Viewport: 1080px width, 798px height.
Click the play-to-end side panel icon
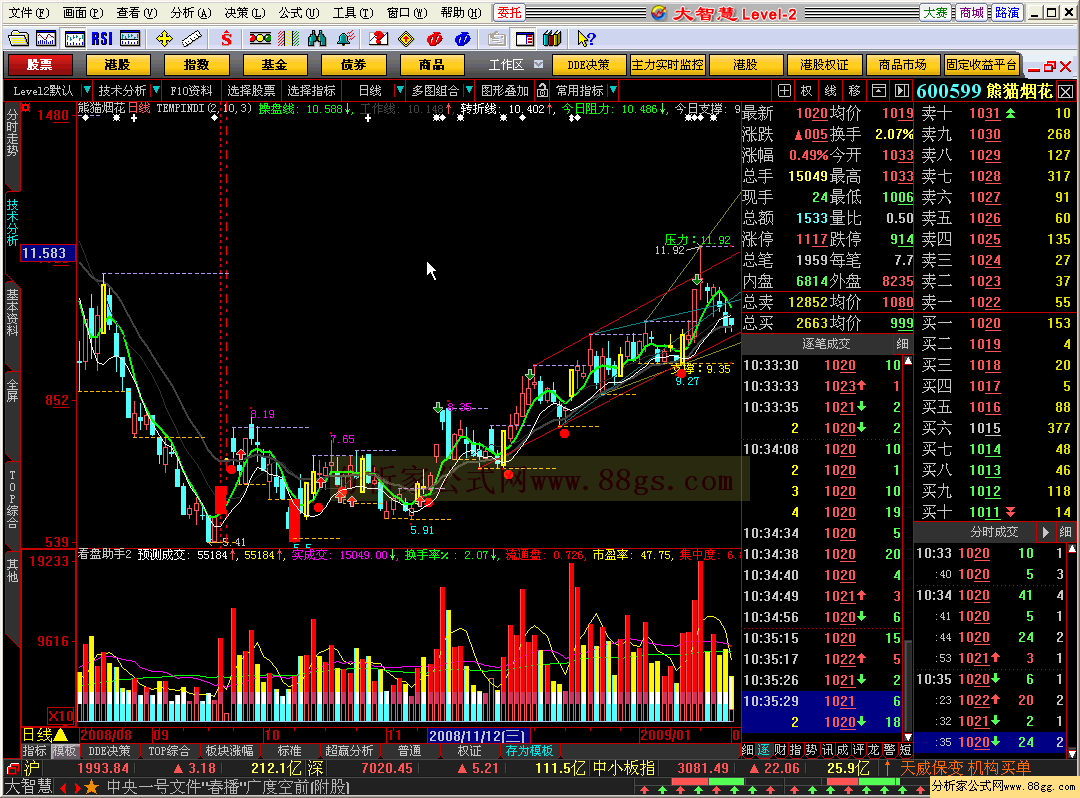point(902,90)
